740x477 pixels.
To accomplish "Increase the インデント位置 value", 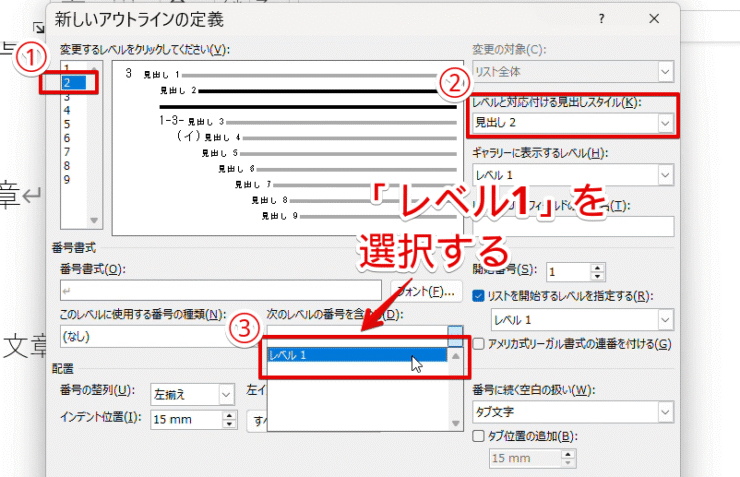I will coord(229,415).
